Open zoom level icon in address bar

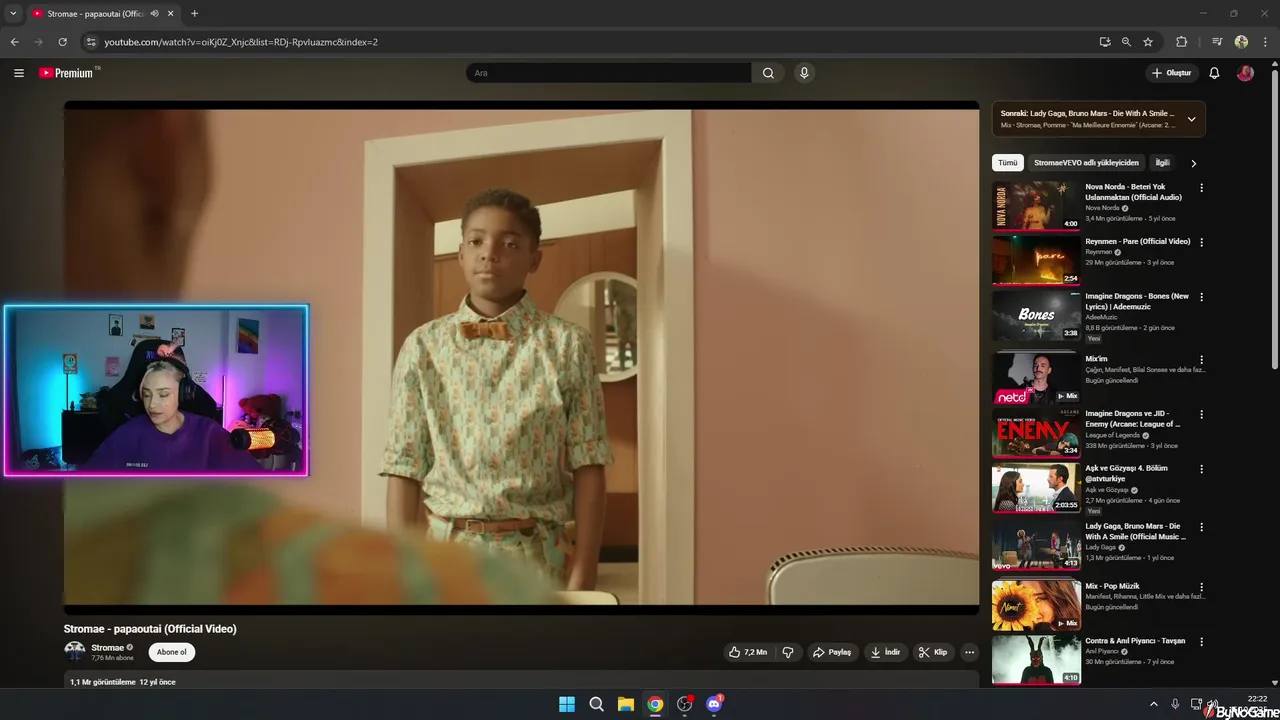[x=1126, y=42]
